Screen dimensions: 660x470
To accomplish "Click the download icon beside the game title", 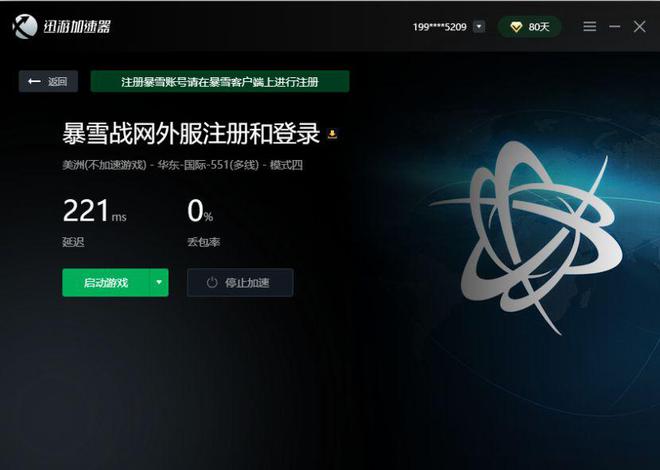I will [x=332, y=134].
